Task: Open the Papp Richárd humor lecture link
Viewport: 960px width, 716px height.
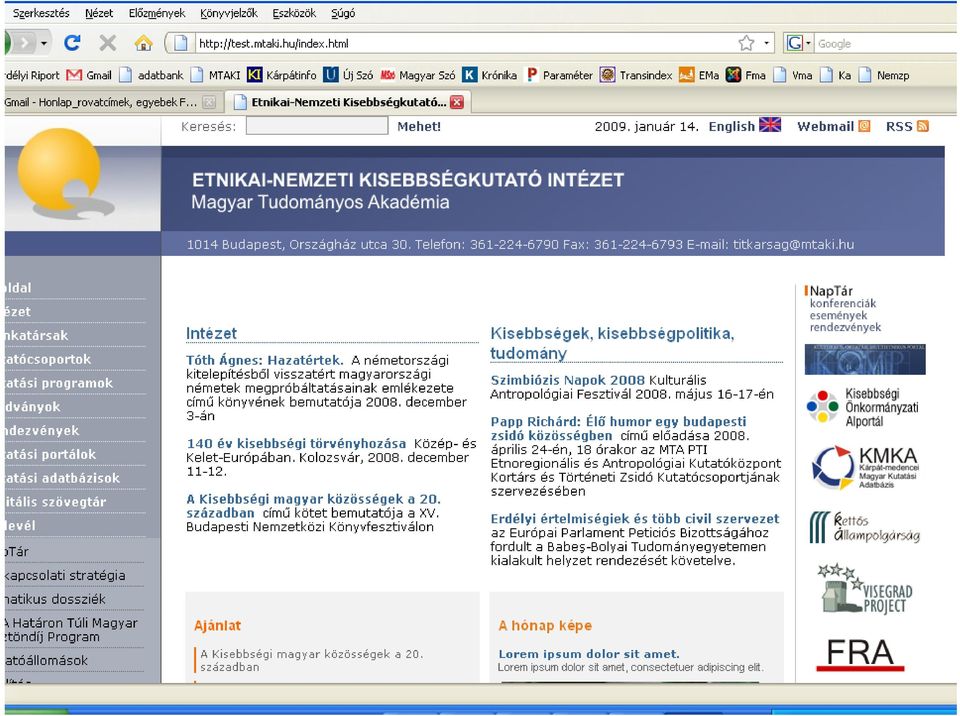Action: (618, 428)
